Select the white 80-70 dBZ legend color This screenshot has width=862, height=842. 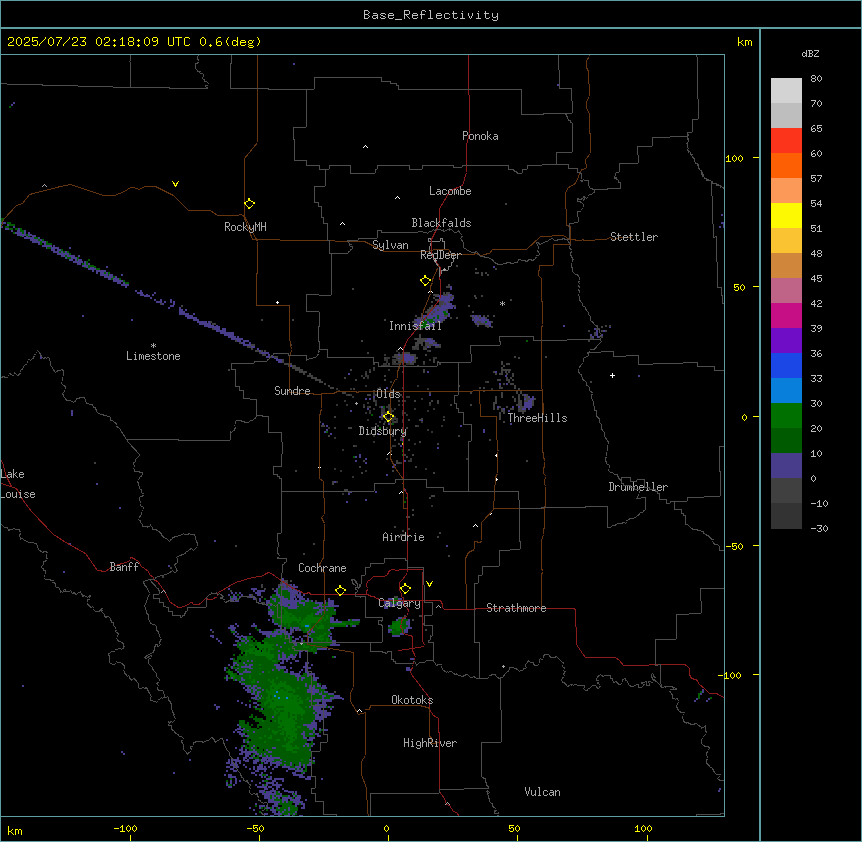pyautogui.click(x=786, y=91)
